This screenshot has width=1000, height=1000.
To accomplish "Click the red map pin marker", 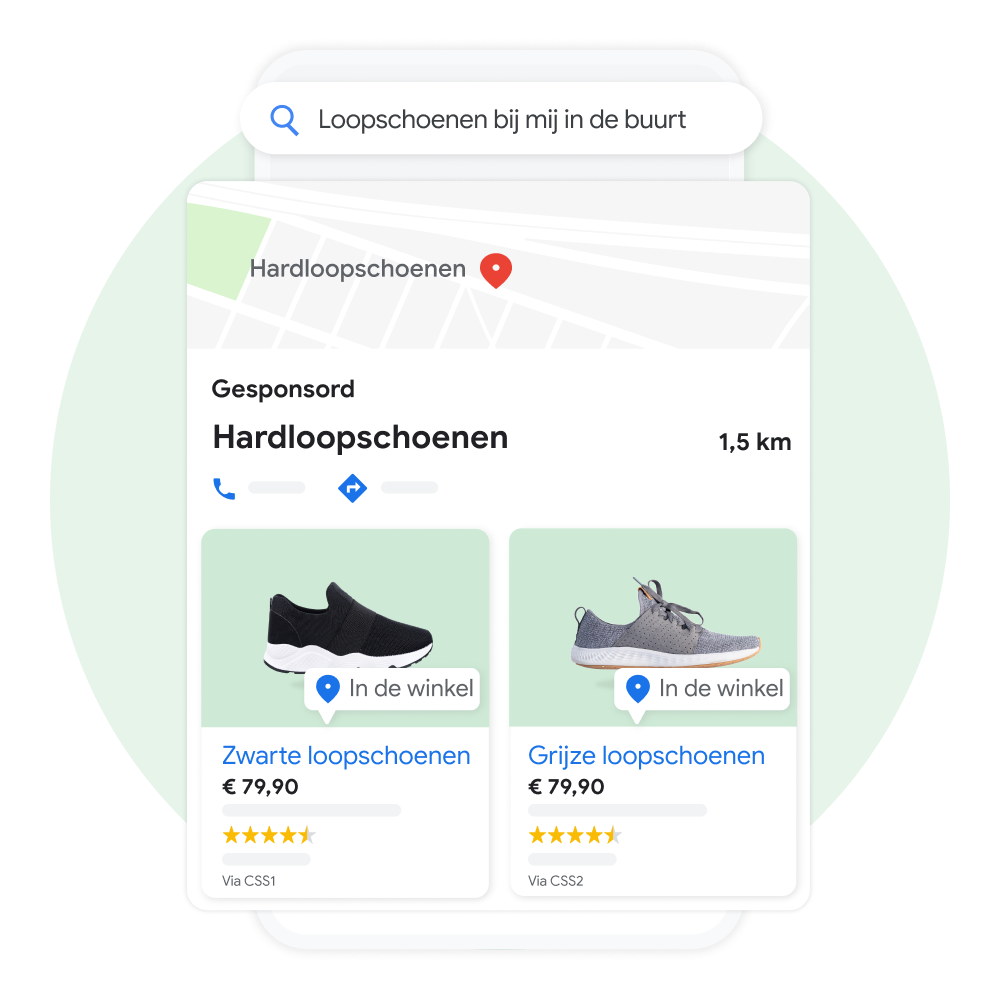I will pyautogui.click(x=496, y=270).
